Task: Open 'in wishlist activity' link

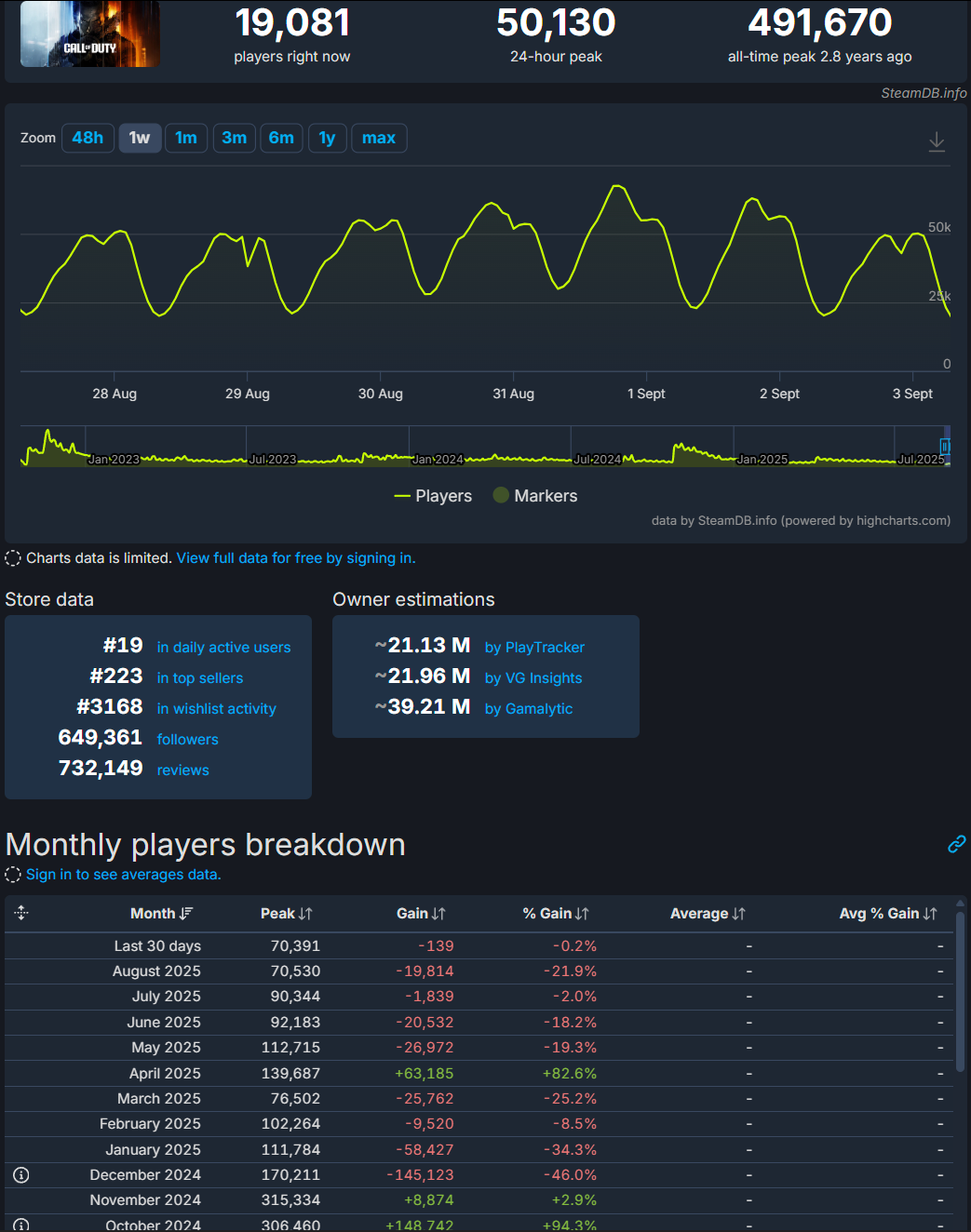Action: coord(217,709)
